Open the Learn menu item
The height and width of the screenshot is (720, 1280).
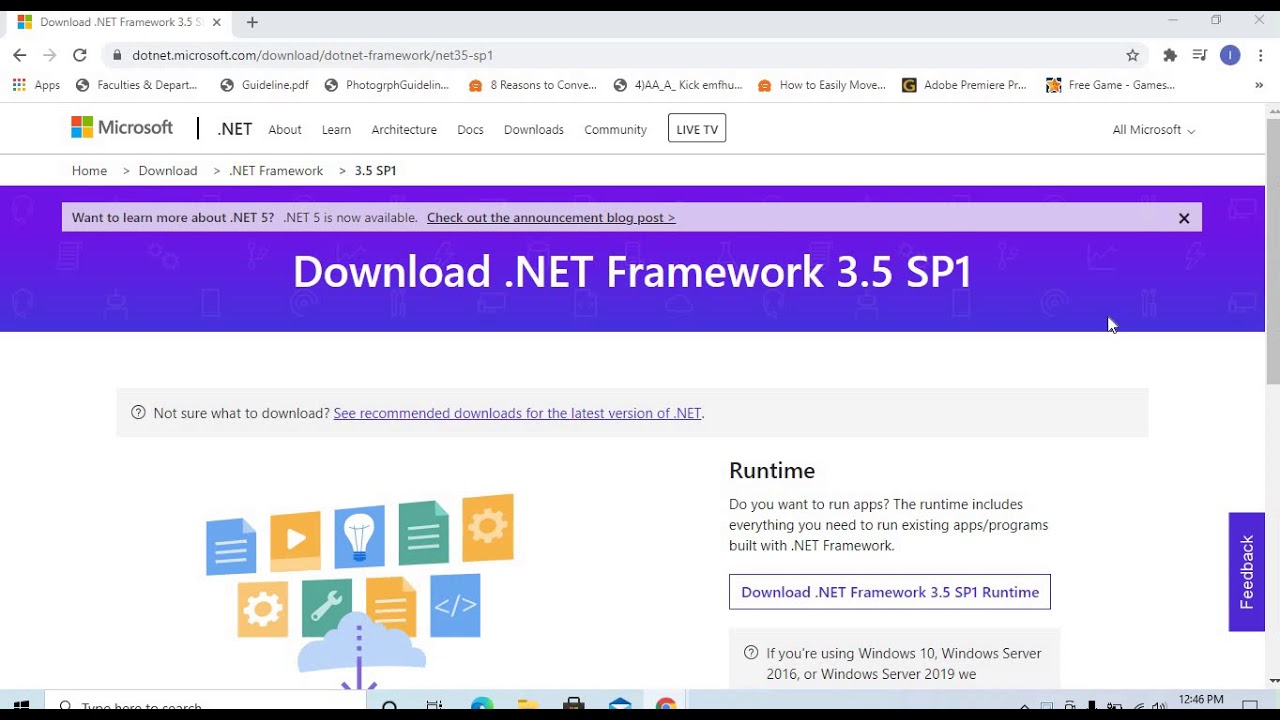(x=336, y=129)
